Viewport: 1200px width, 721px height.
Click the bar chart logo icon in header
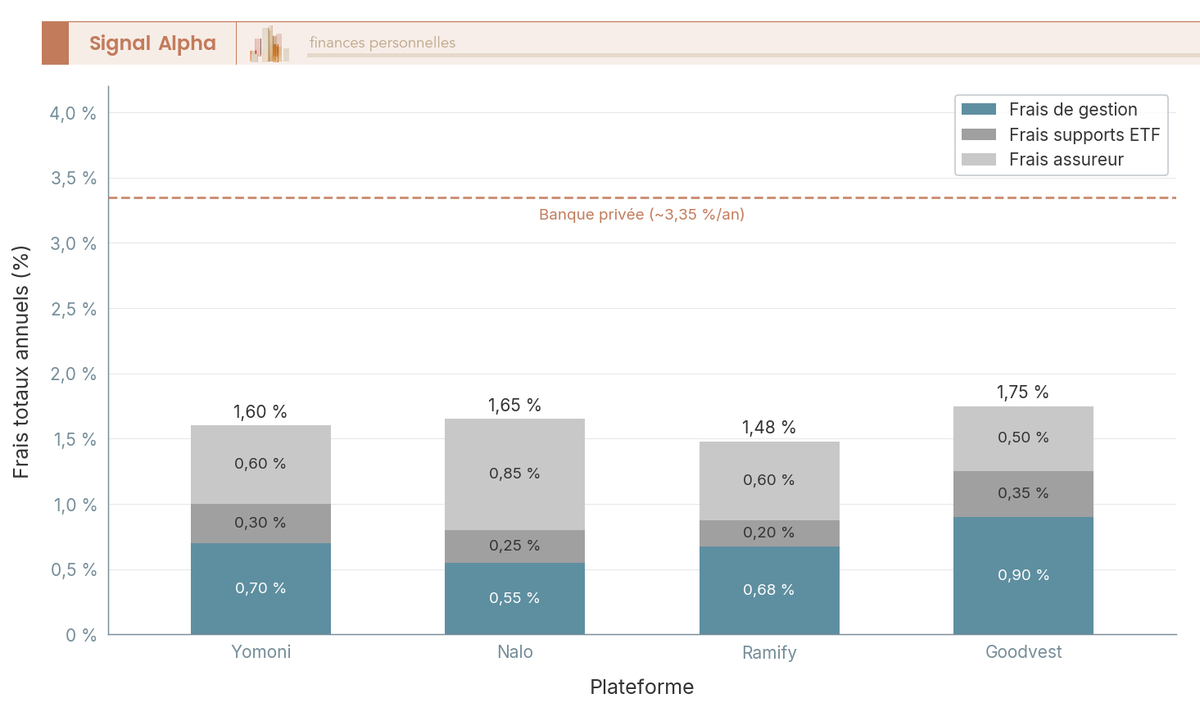270,44
